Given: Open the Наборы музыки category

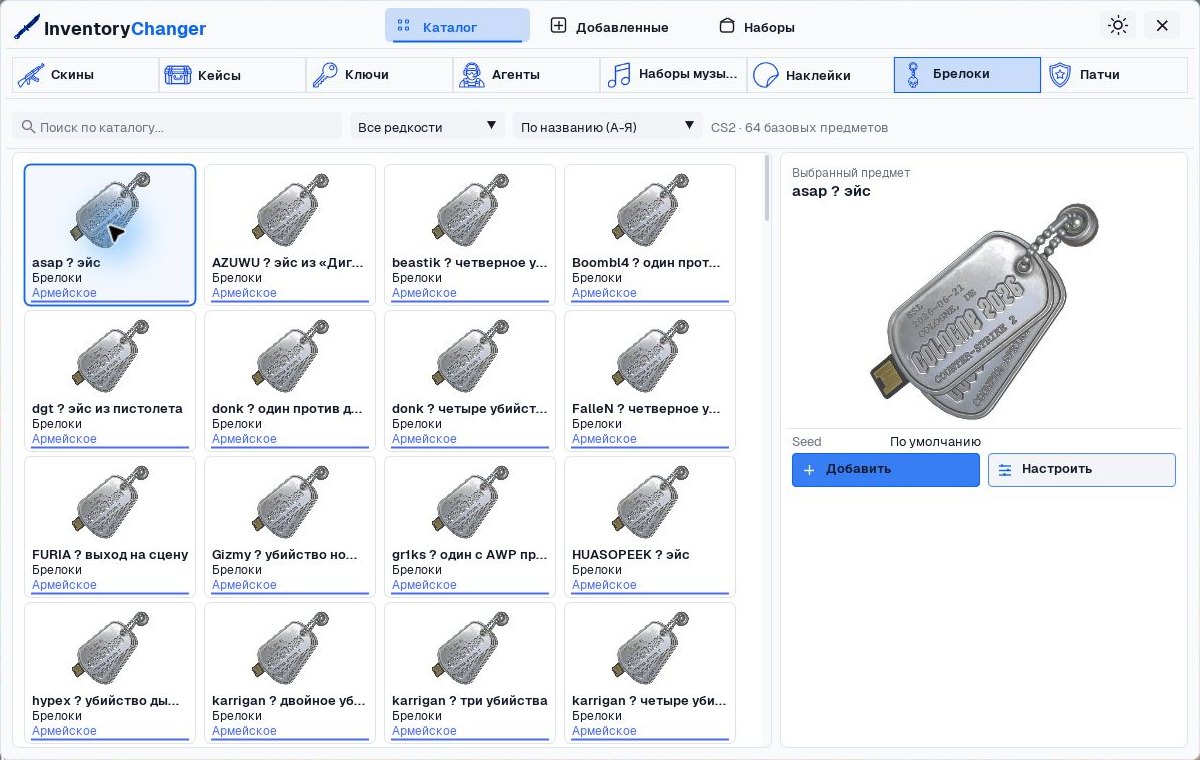Looking at the screenshot, I should [x=673, y=75].
